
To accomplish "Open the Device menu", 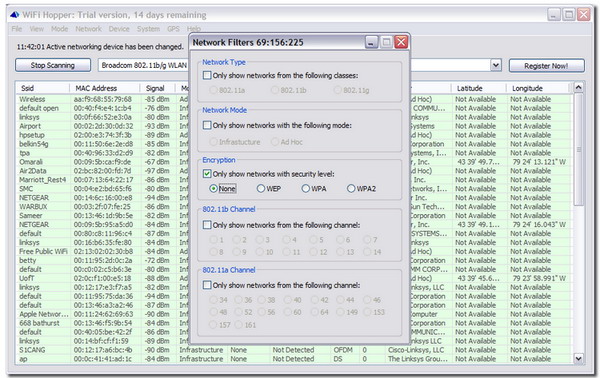I will [119, 29].
